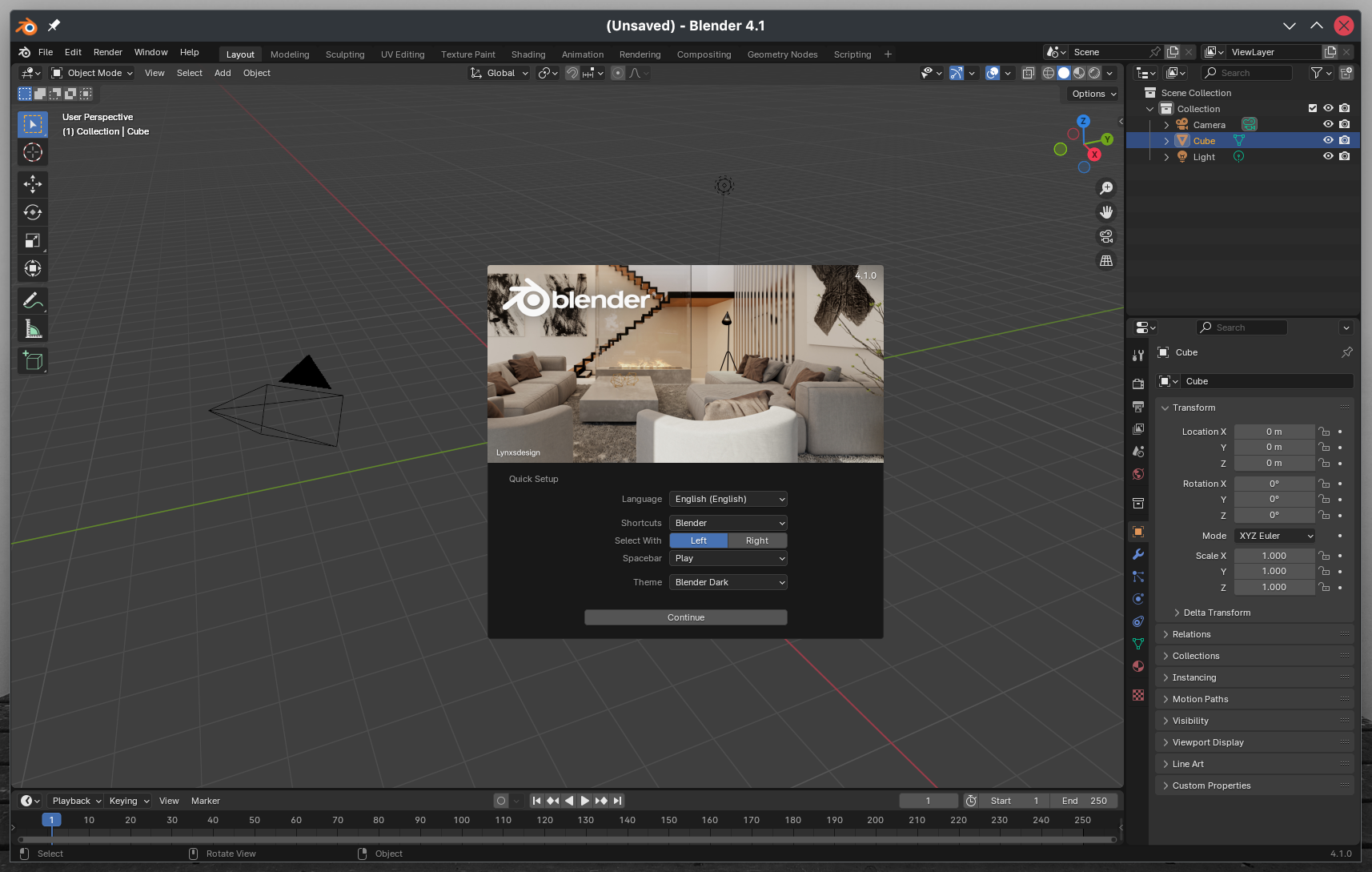
Task: Select the Scale tool
Action: point(33,241)
